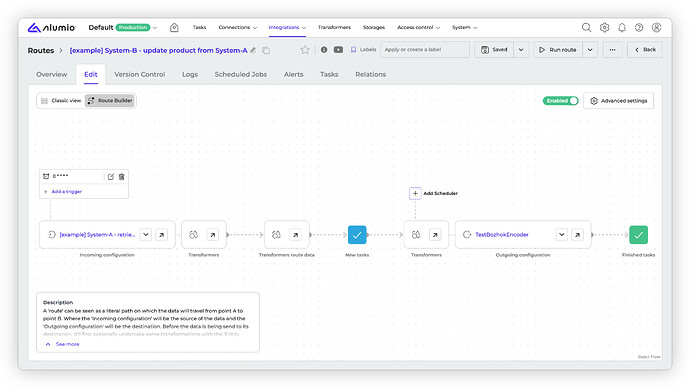Click the info circle icon

pos(324,50)
